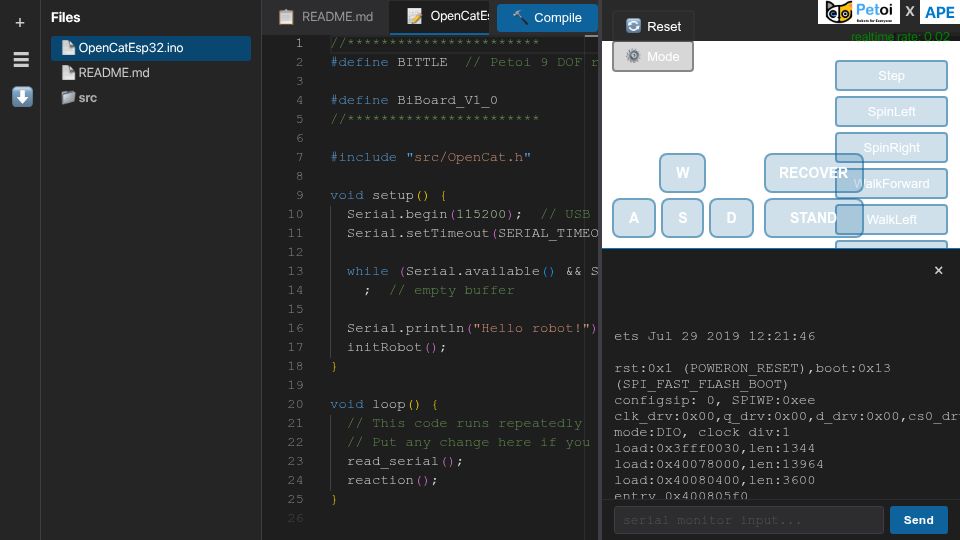
Task: Focus the serial monitor input field
Action: pos(748,520)
